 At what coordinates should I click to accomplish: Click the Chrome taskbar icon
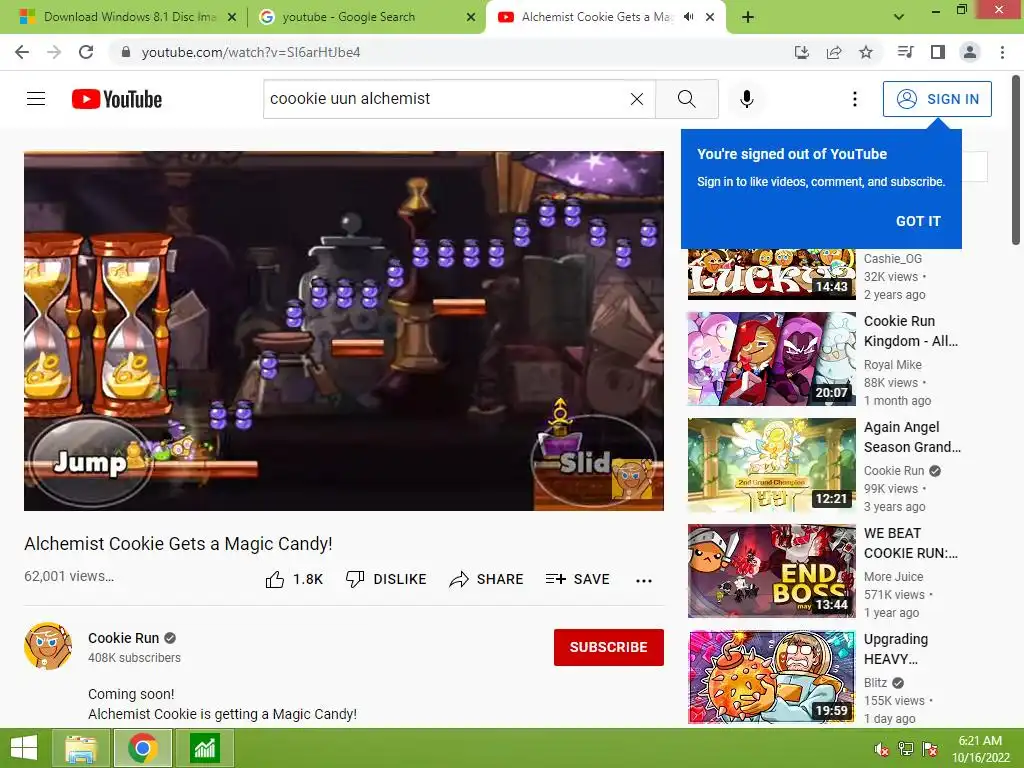[143, 748]
